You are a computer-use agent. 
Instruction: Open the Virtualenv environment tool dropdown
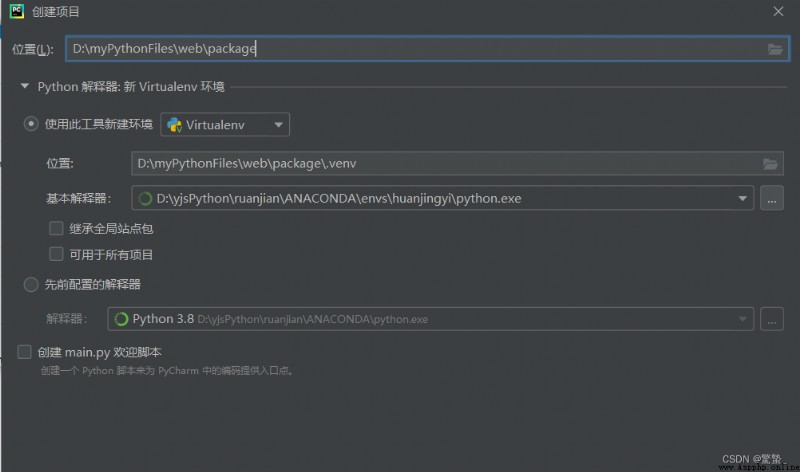click(225, 125)
